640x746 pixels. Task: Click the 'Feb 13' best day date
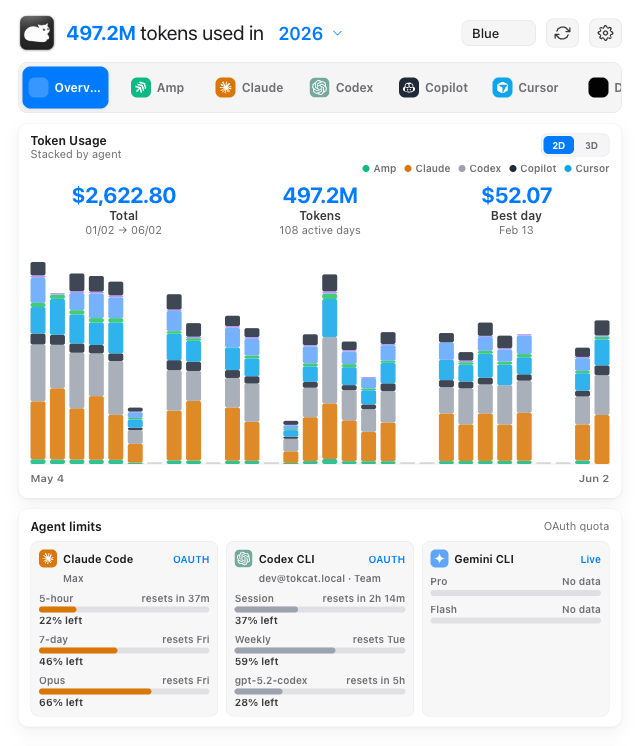click(516, 230)
